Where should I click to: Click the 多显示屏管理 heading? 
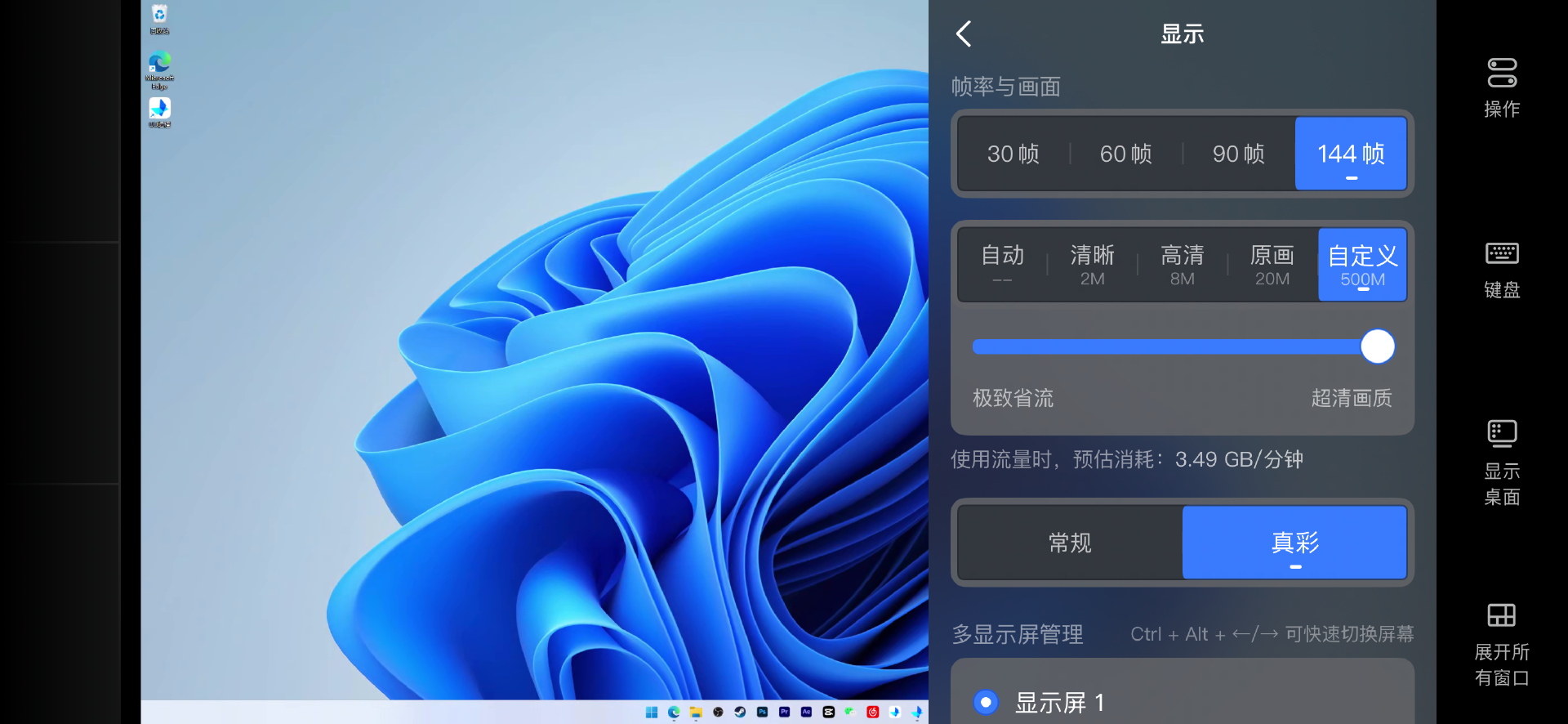(x=1018, y=634)
